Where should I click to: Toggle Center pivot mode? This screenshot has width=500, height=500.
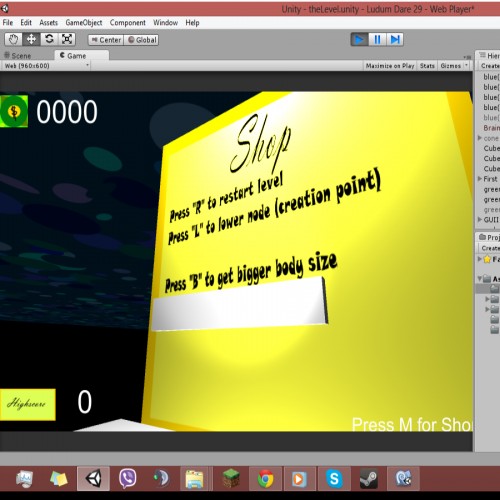click(x=106, y=40)
